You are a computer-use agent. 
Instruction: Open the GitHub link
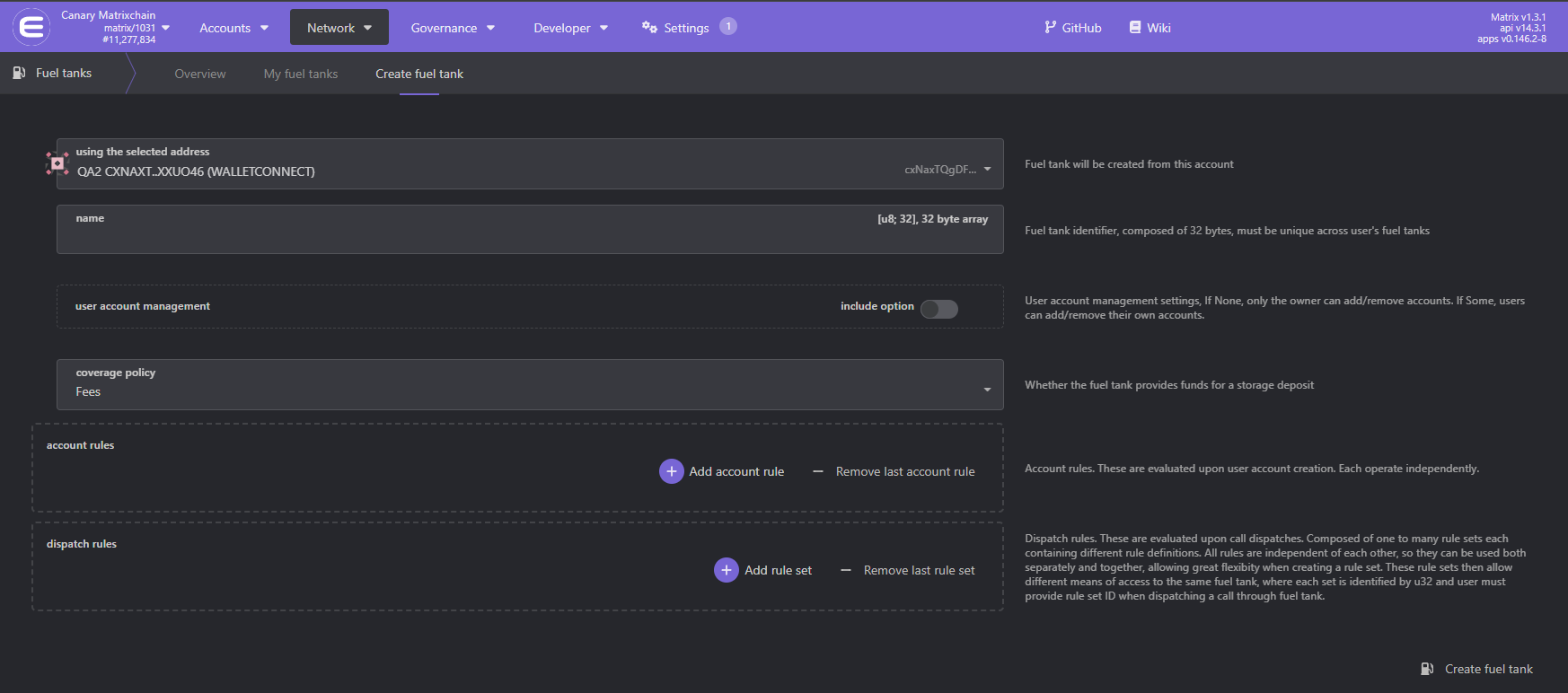[x=1072, y=28]
